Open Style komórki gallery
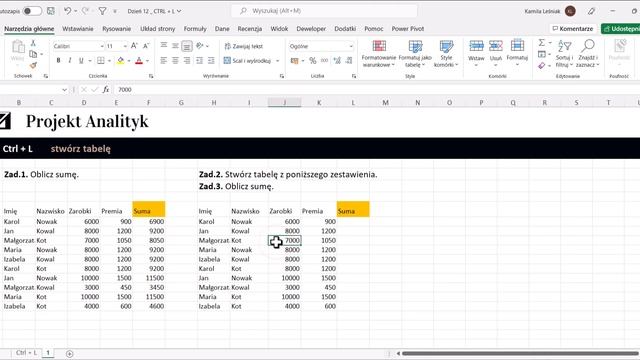Screen dimensions: 640x360 (x=446, y=53)
